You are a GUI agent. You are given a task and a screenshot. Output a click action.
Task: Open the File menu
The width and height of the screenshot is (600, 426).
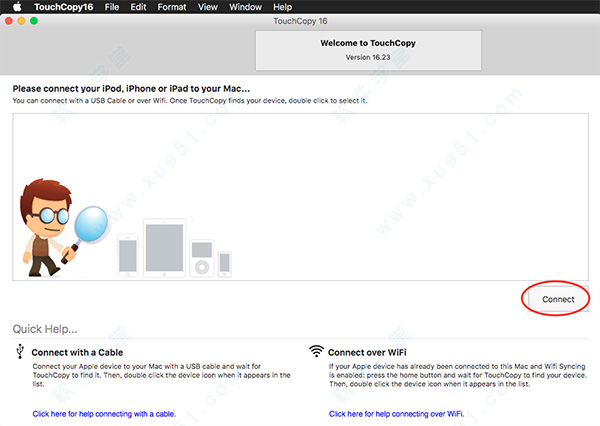coord(112,7)
